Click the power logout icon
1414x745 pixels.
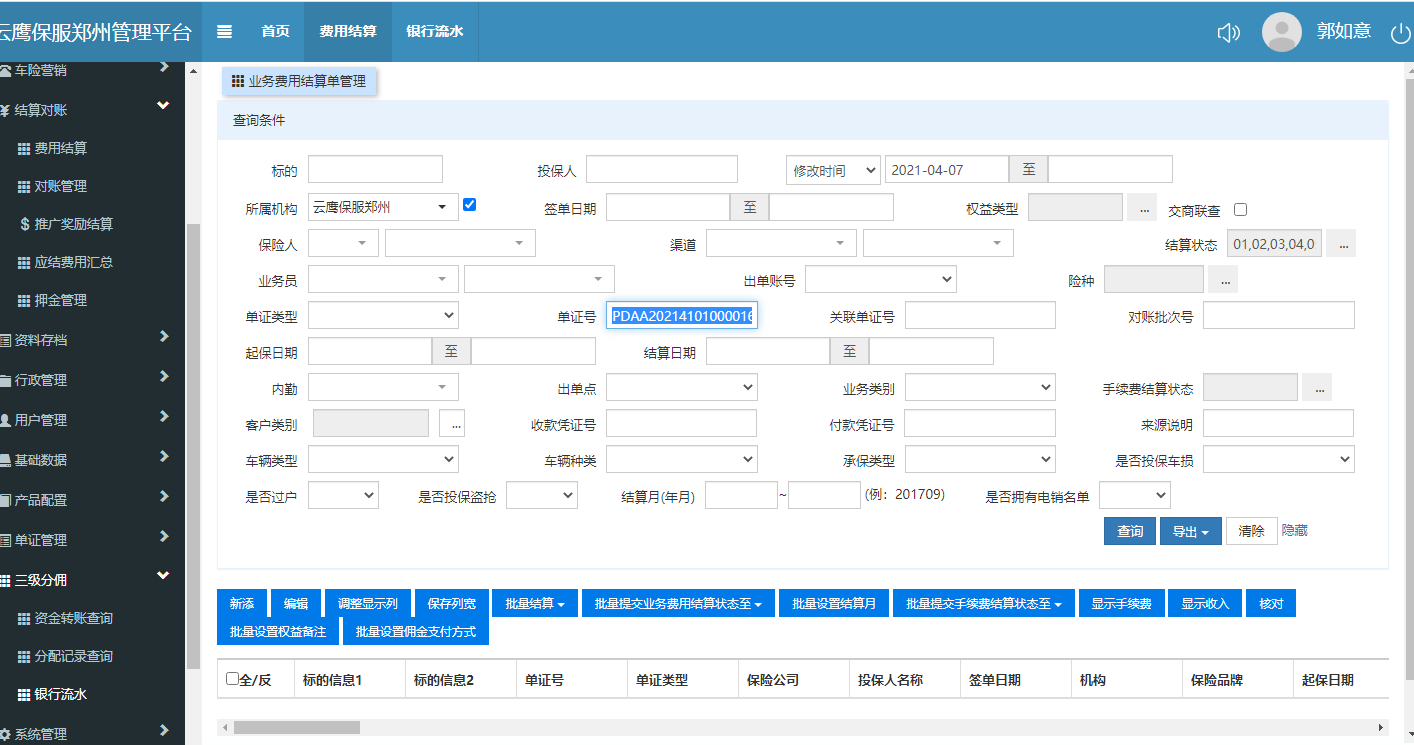click(1400, 32)
